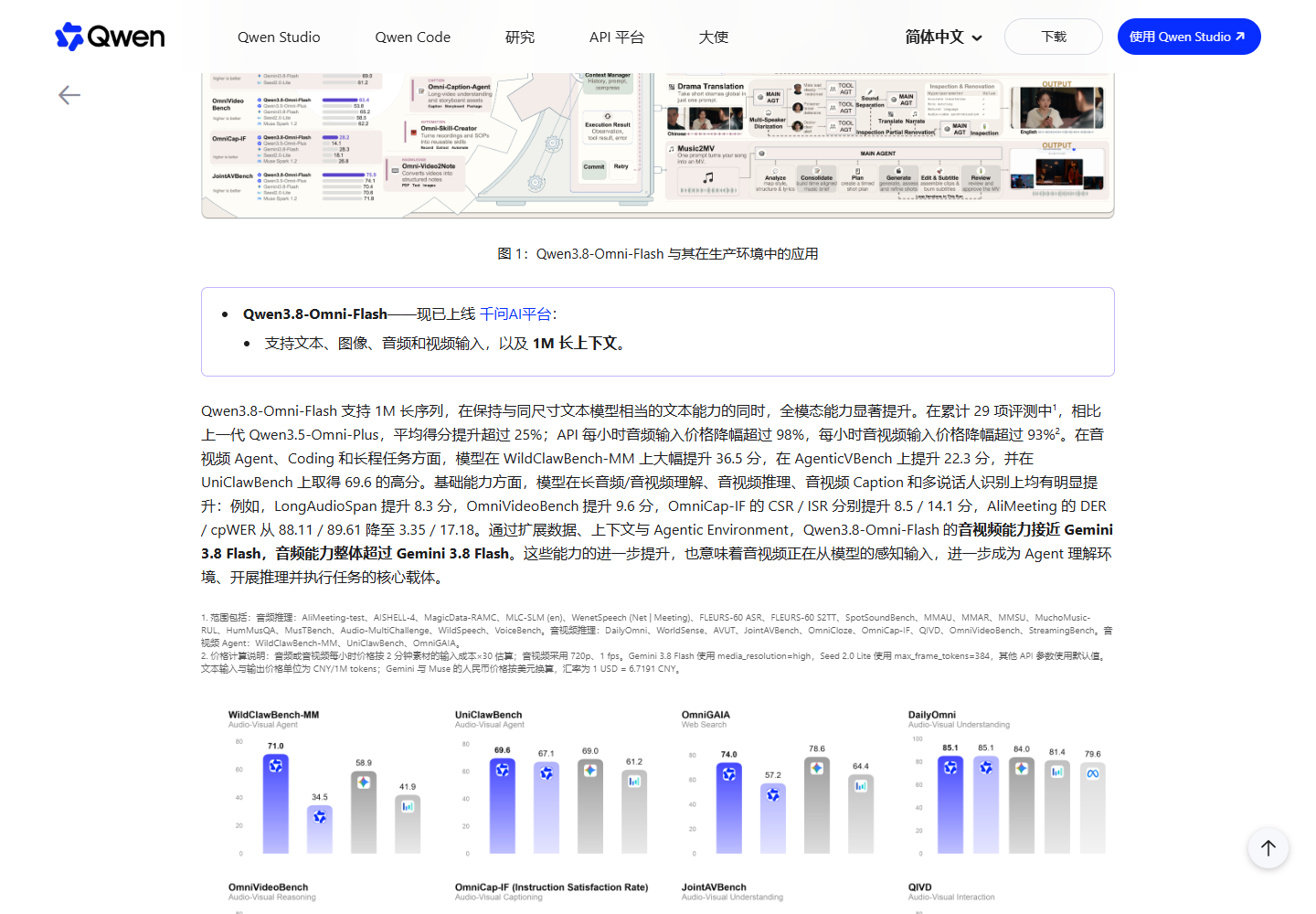This screenshot has width=1316, height=914.
Task: Click the Qwen icon on UniClawBench 69.6 bar
Action: coord(503,770)
